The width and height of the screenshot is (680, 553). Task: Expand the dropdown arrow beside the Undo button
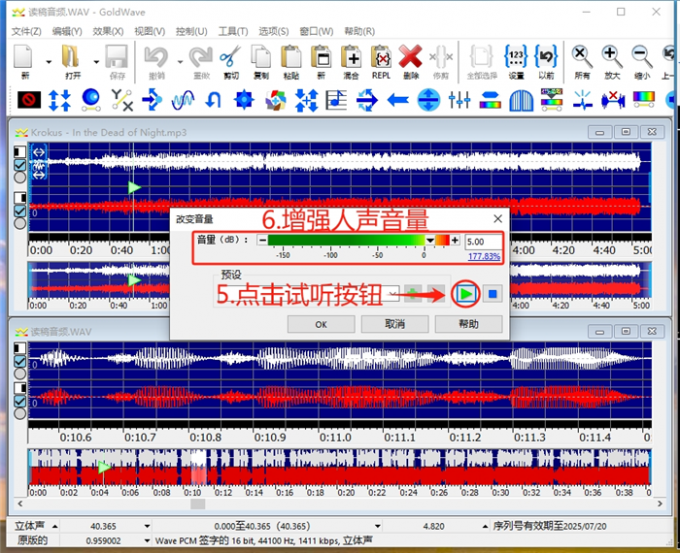(180, 62)
